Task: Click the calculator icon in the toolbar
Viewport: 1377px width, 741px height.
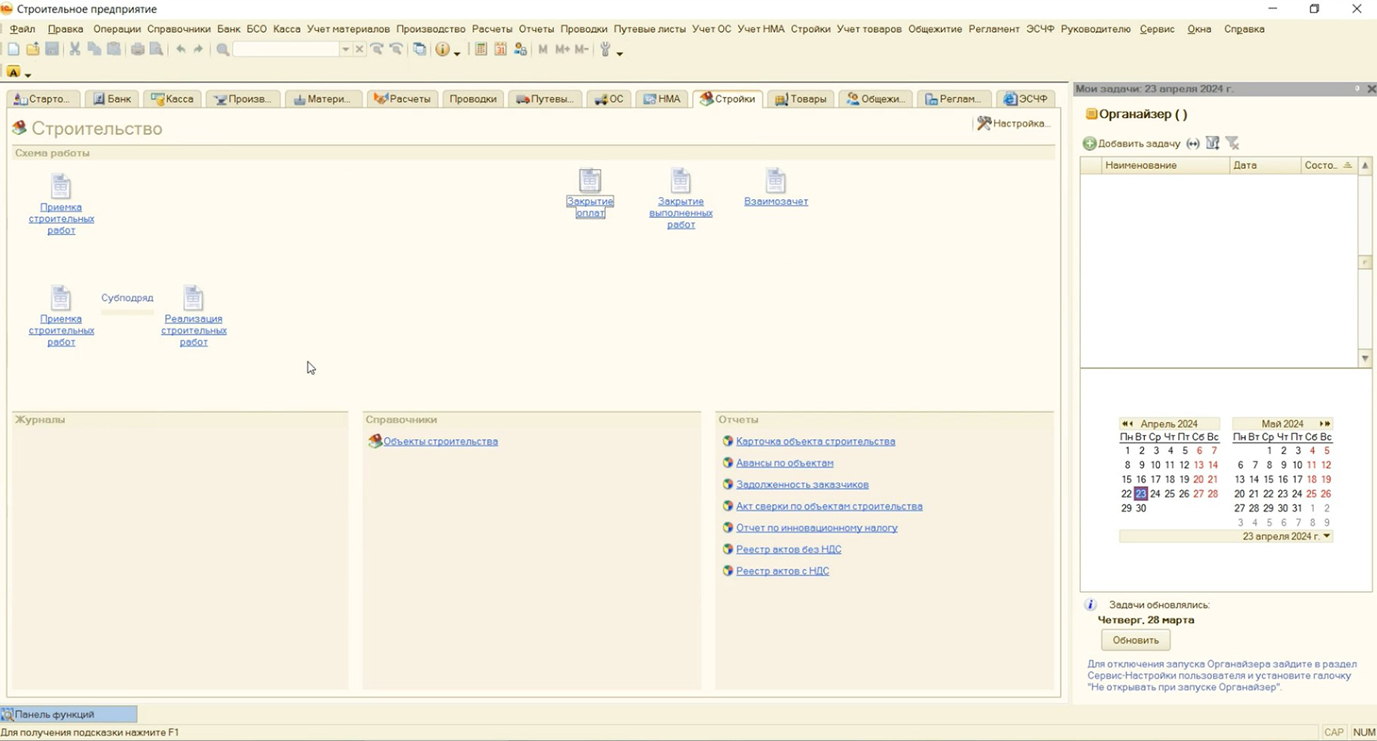Action: pyautogui.click(x=481, y=49)
